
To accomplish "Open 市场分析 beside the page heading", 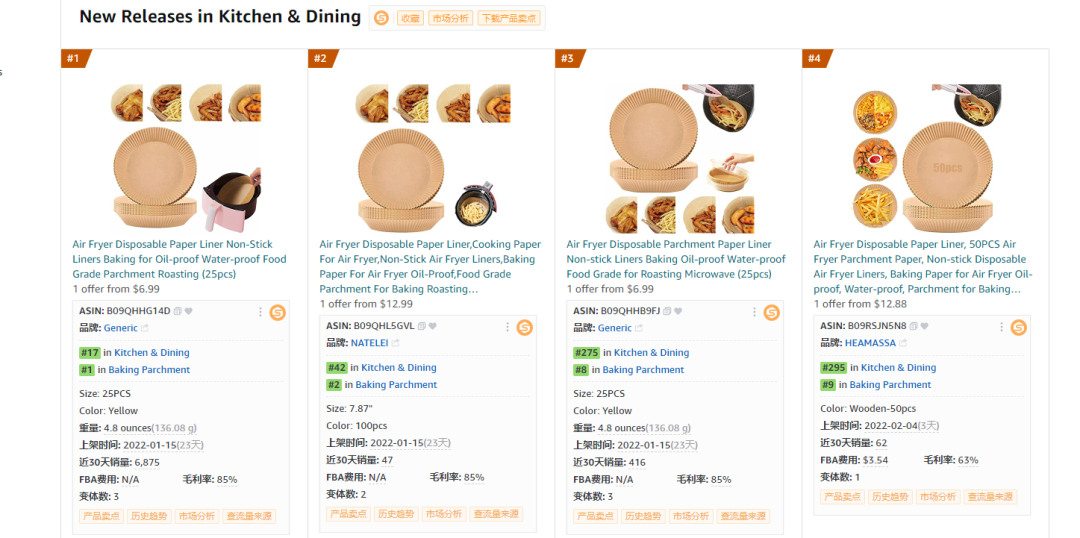I will point(450,18).
